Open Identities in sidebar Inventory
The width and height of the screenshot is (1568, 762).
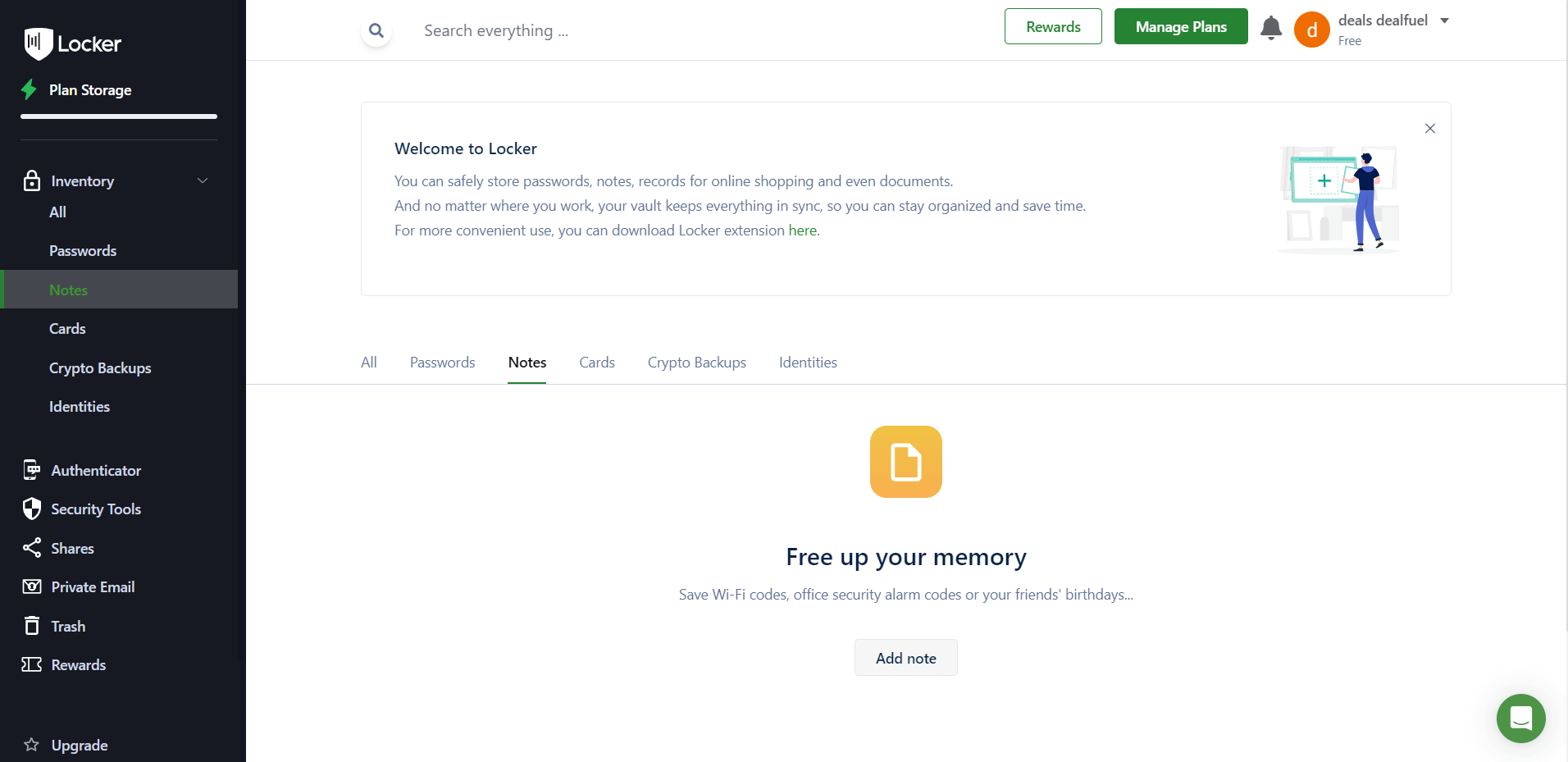click(80, 407)
